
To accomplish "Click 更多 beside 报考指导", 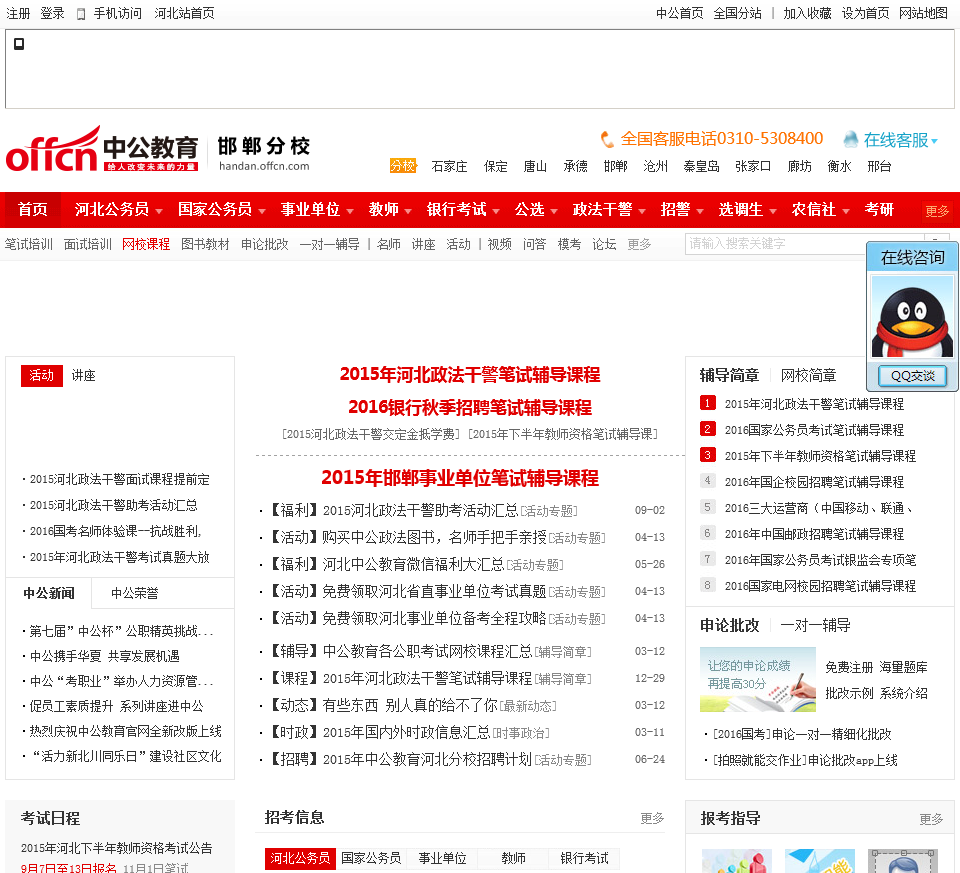I will [931, 819].
